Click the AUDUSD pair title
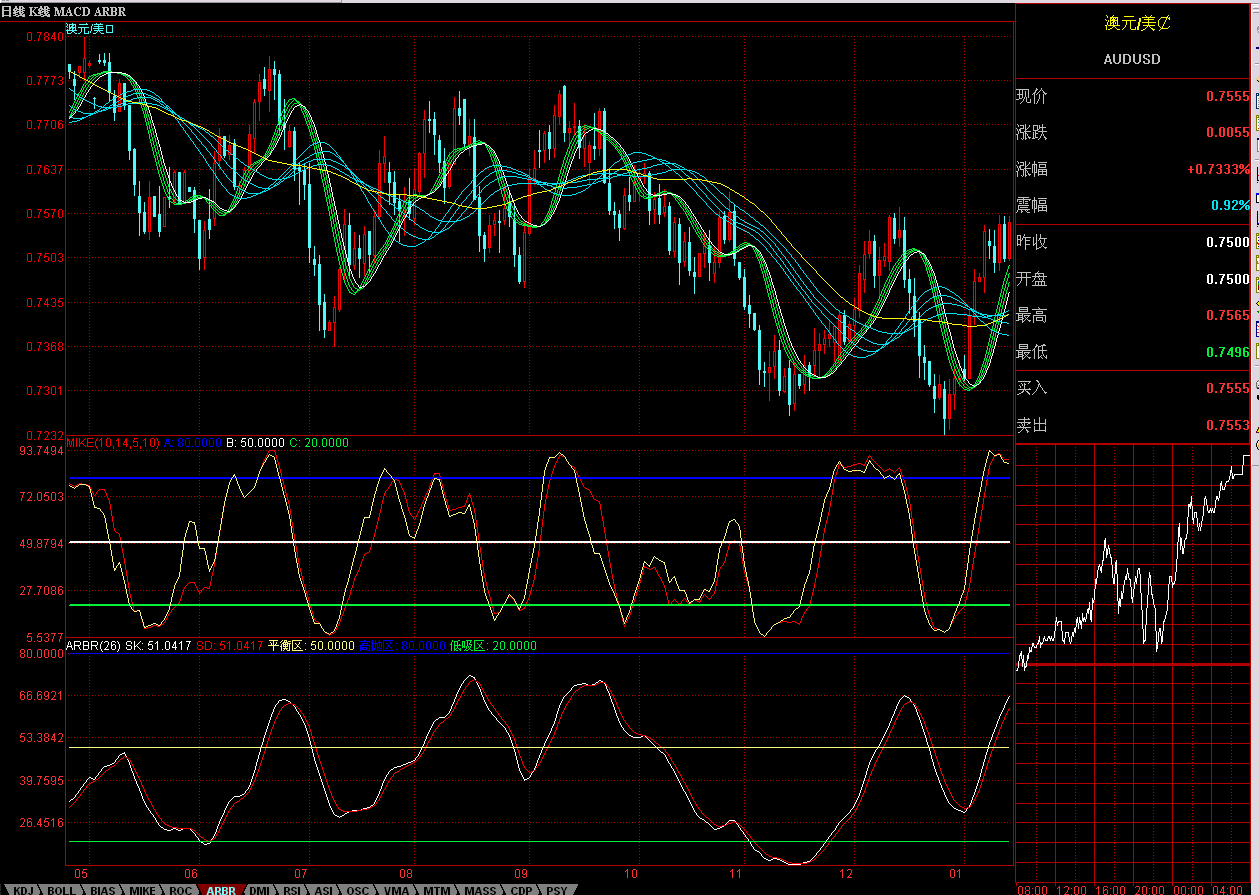This screenshot has width=1259, height=895. pos(1131,59)
